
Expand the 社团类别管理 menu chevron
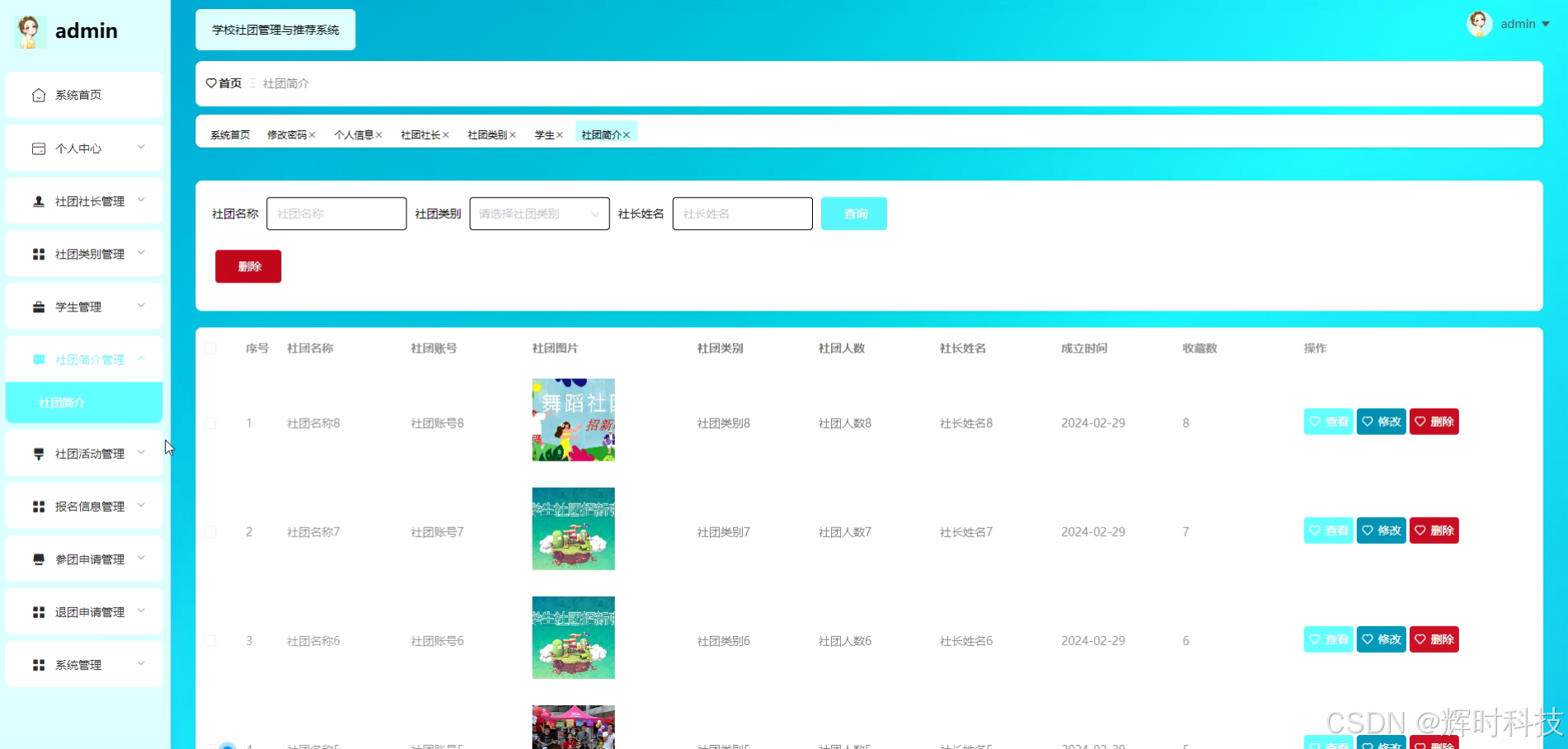[141, 253]
